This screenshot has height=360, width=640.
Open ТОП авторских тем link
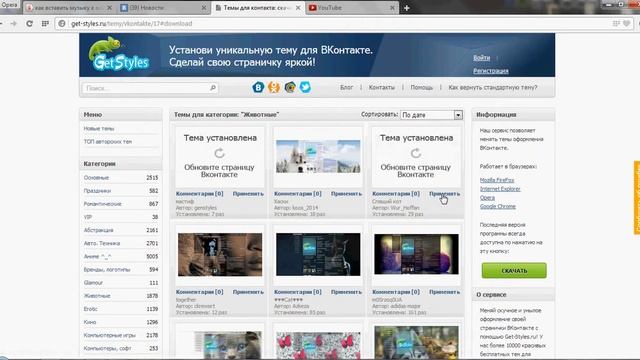coord(108,142)
